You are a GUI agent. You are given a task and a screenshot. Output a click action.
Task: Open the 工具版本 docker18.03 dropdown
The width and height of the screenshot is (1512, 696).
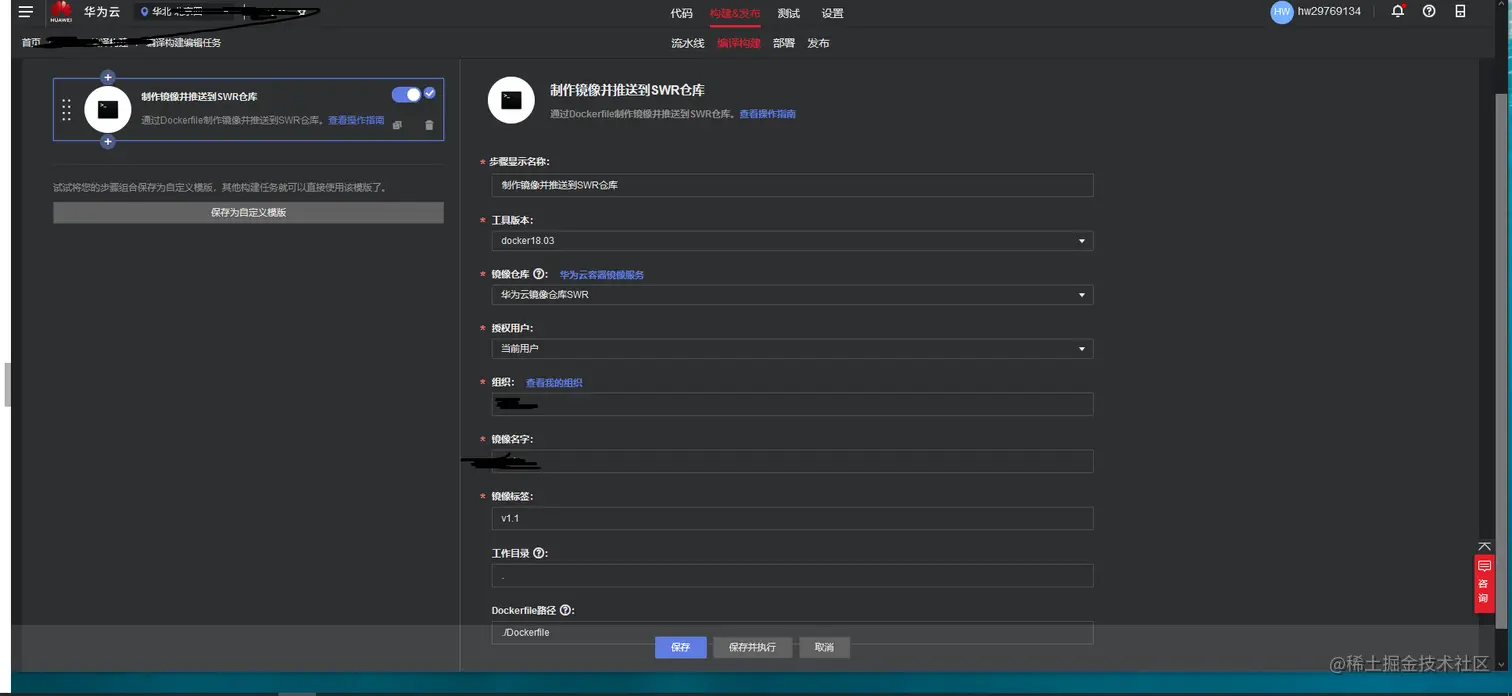(x=792, y=241)
